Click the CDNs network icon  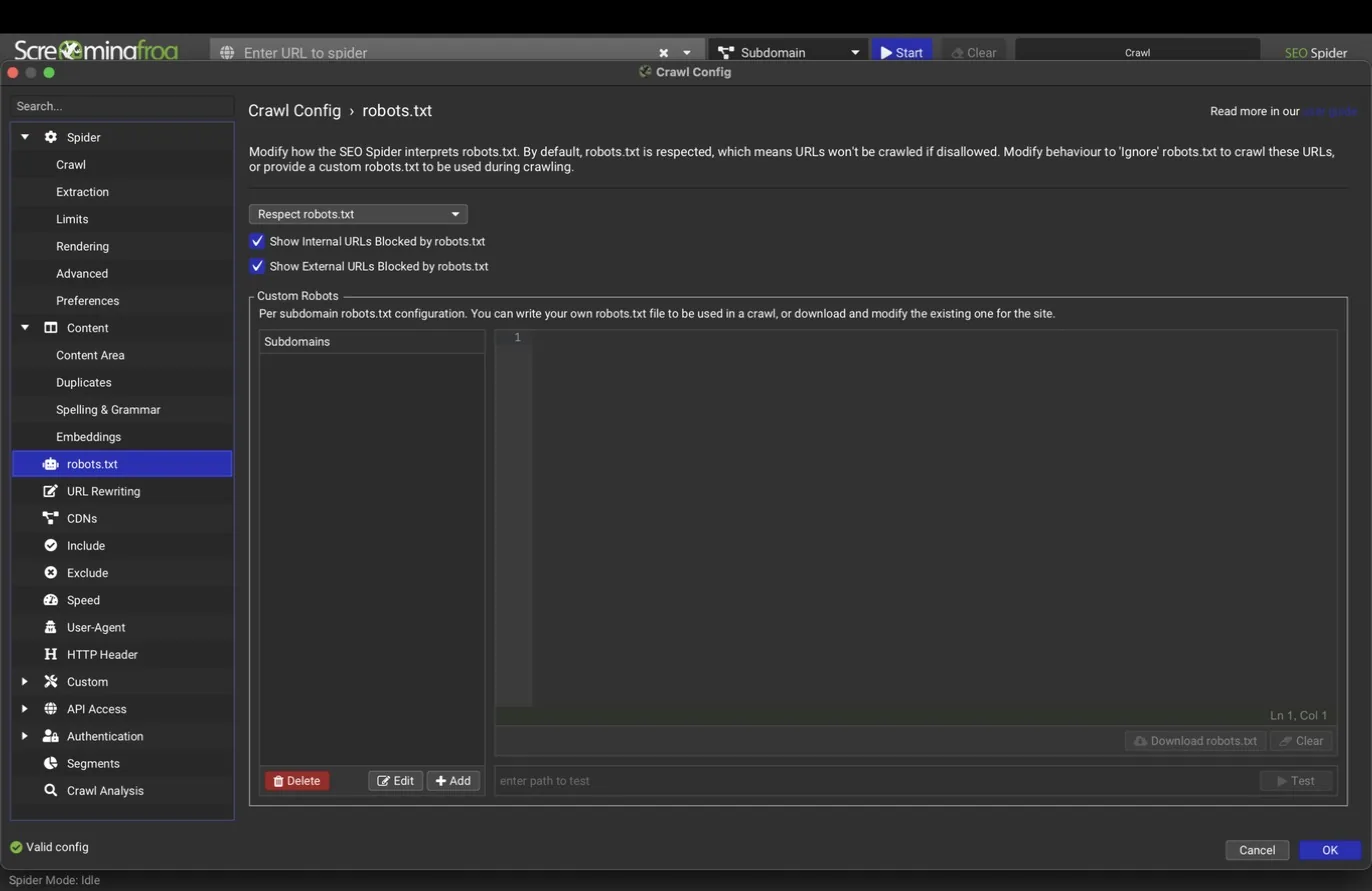[x=50, y=518]
